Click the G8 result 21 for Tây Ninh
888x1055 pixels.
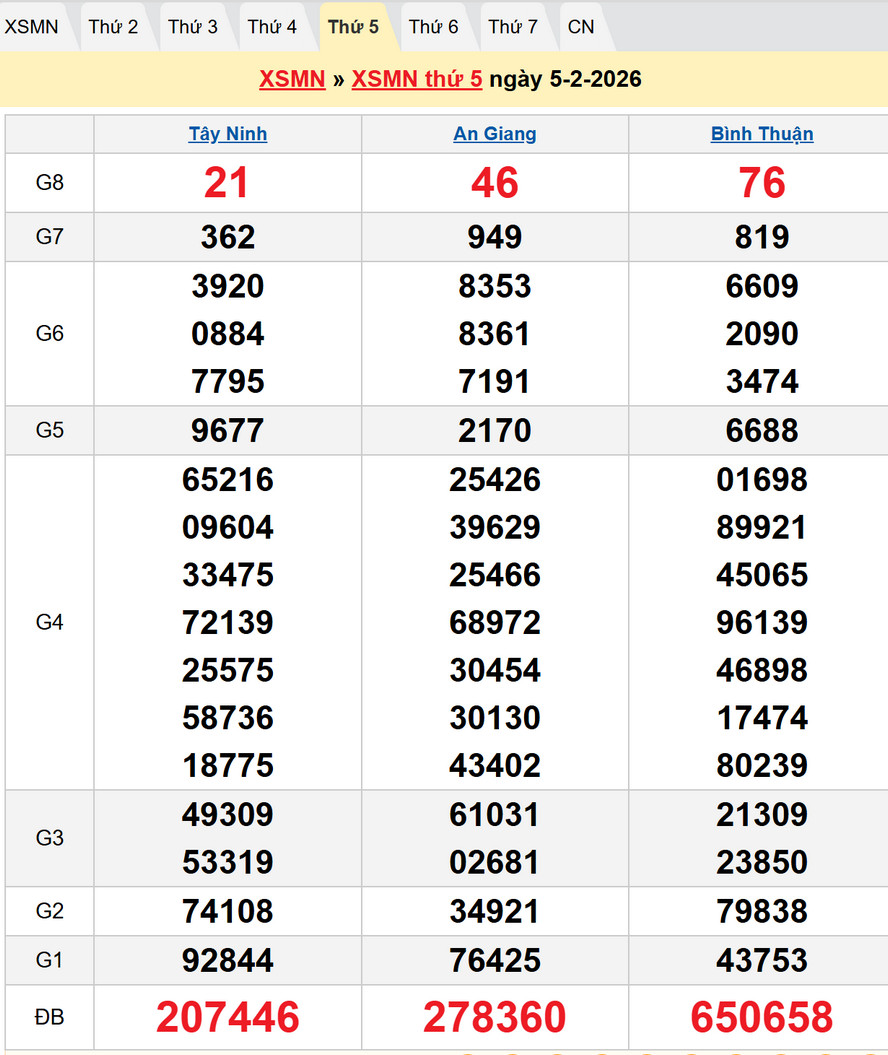(227, 183)
